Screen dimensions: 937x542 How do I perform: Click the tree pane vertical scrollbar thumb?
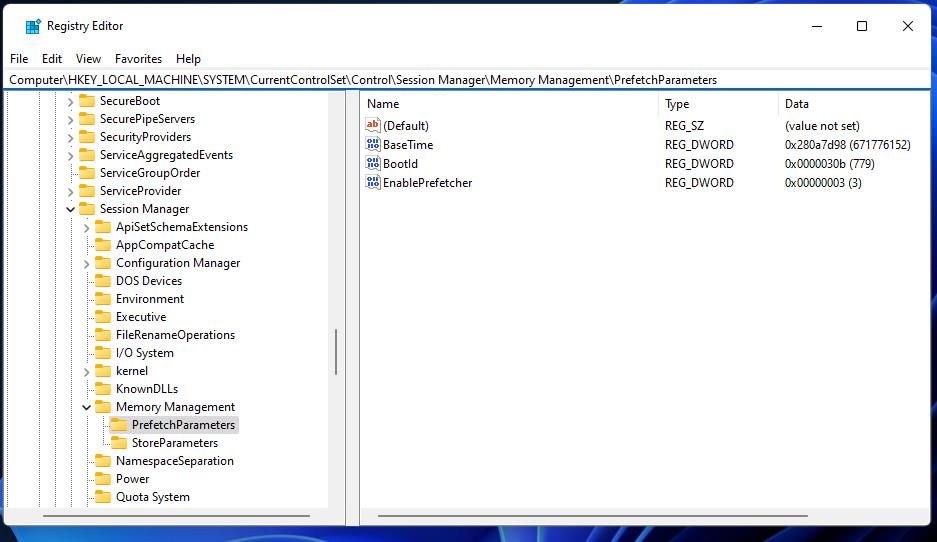tap(336, 352)
